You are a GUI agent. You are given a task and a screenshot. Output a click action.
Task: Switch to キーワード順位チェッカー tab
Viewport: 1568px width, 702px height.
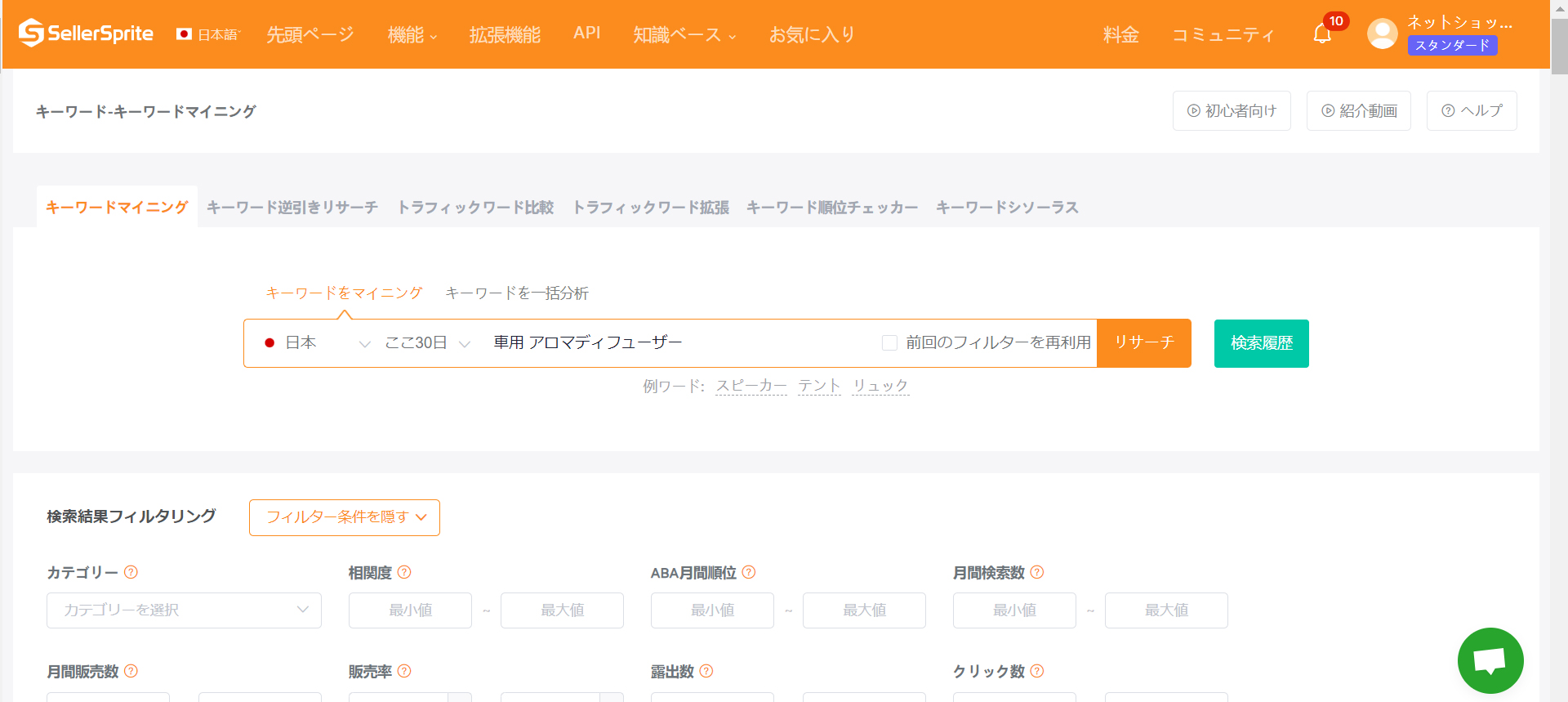click(x=832, y=207)
